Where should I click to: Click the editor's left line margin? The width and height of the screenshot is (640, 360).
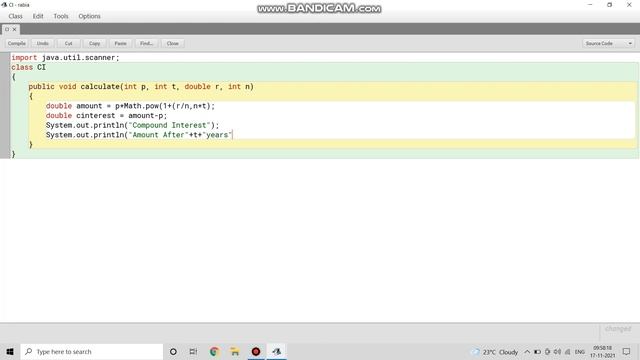click(4, 105)
